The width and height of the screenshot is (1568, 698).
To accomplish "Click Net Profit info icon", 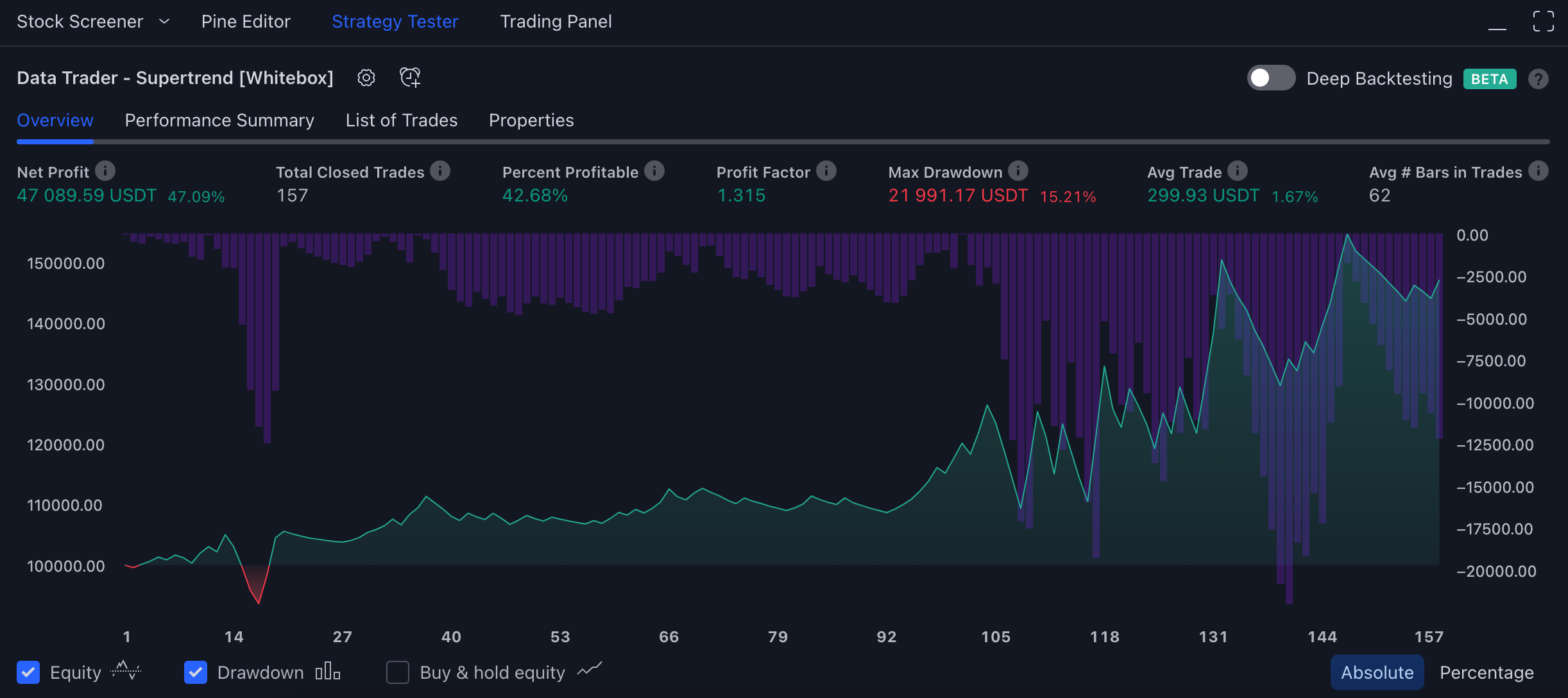I will coord(105,171).
